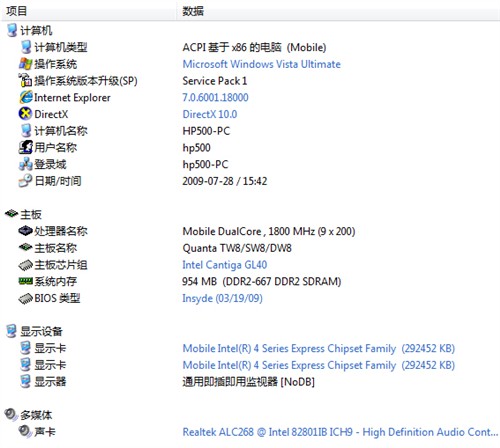Screen dimensions: 500x448
Task: Select the 计算机 group label
Action: point(36,30)
